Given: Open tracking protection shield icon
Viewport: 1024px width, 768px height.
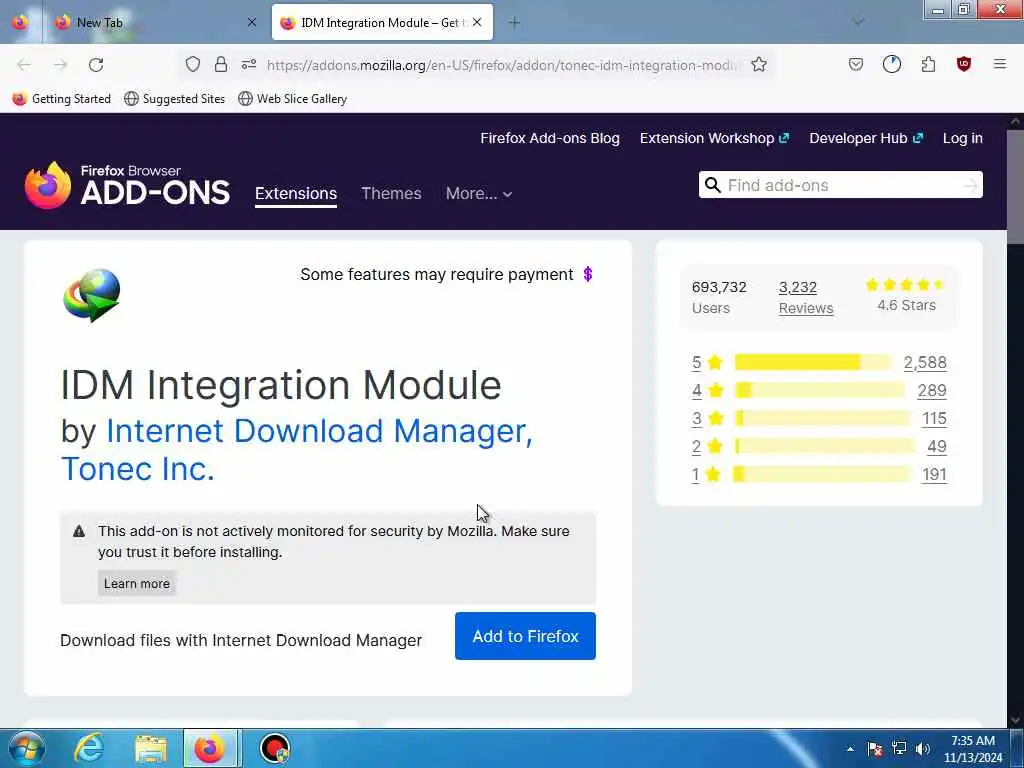Looking at the screenshot, I should click(x=193, y=64).
